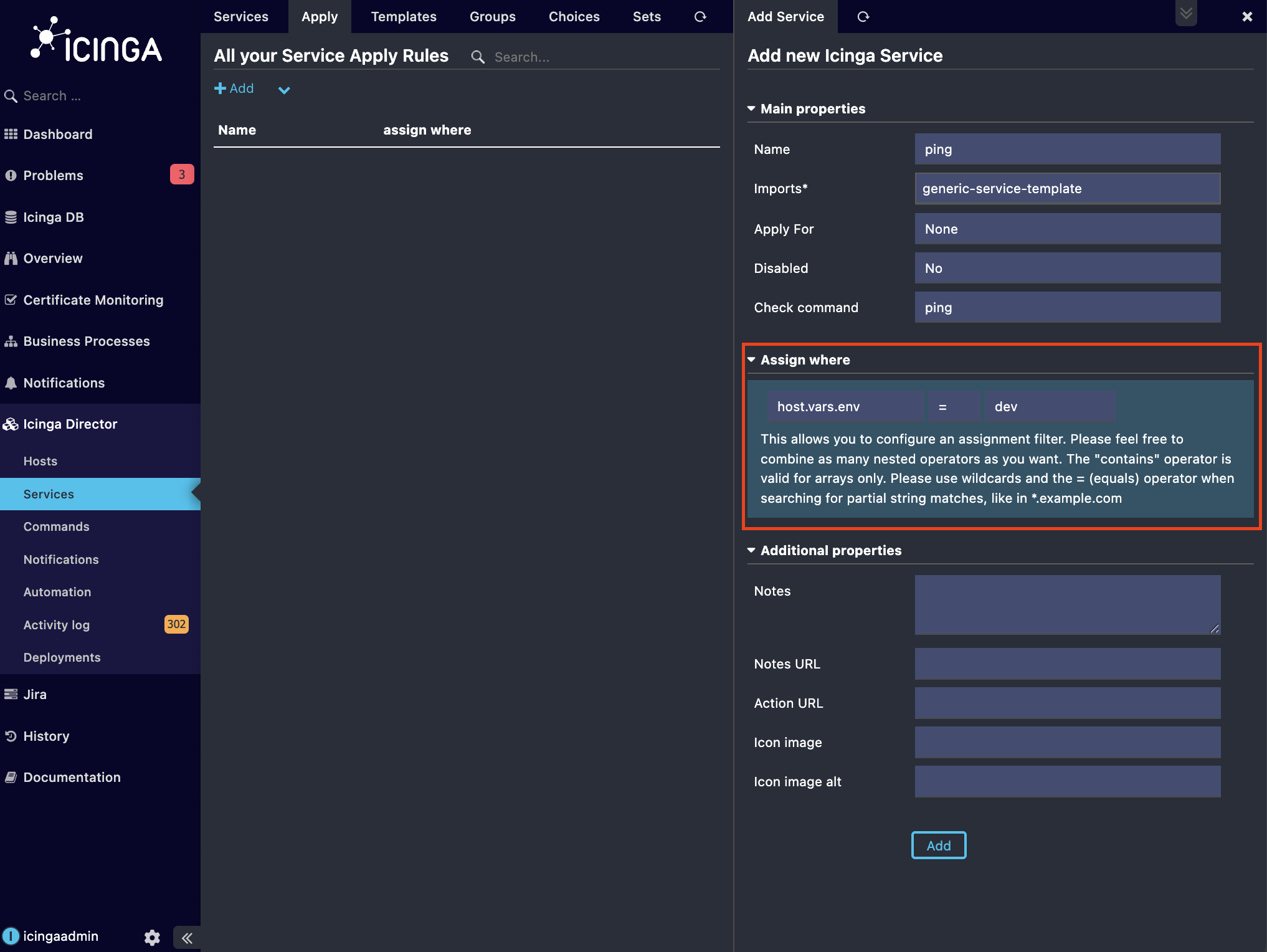The width and height of the screenshot is (1267, 952).
Task: Click the Name field containing ping
Action: tap(1068, 149)
